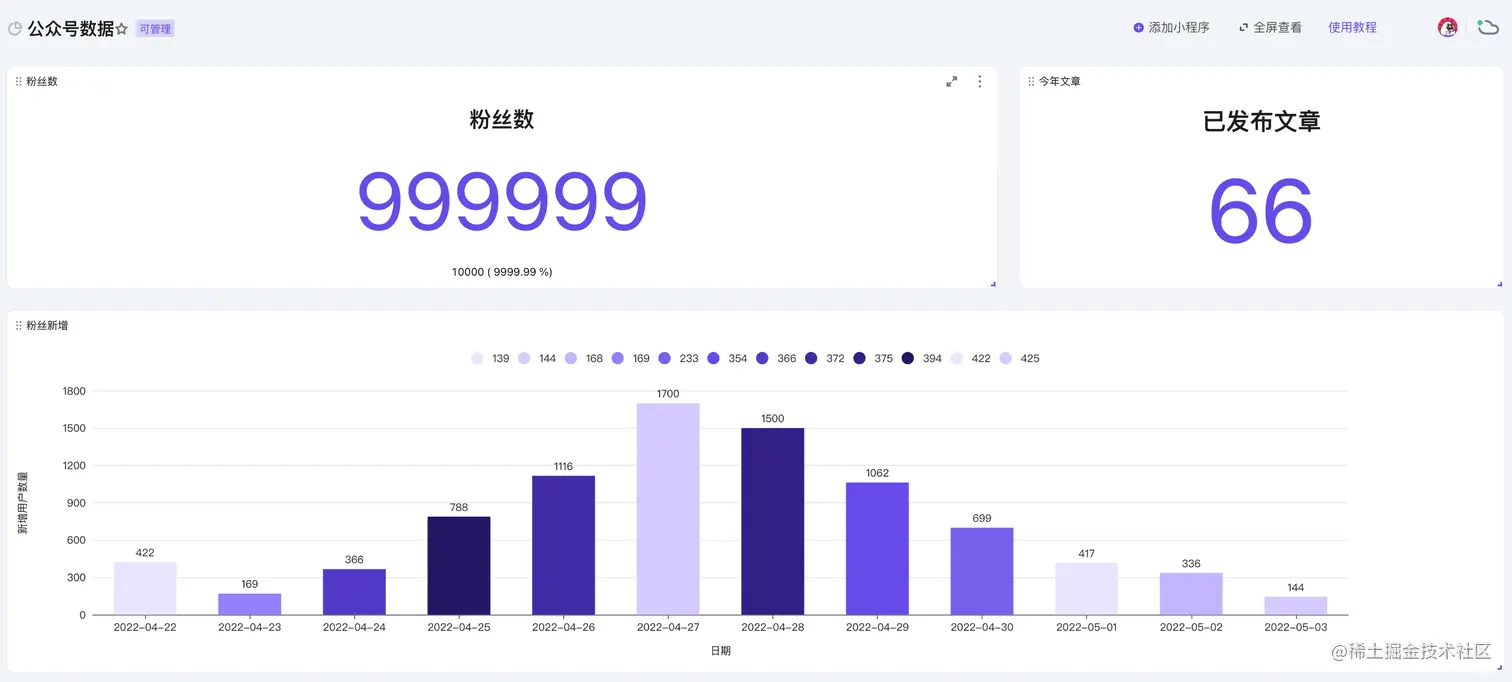Click the 2022-04-30 bar (699)

[x=982, y=571]
